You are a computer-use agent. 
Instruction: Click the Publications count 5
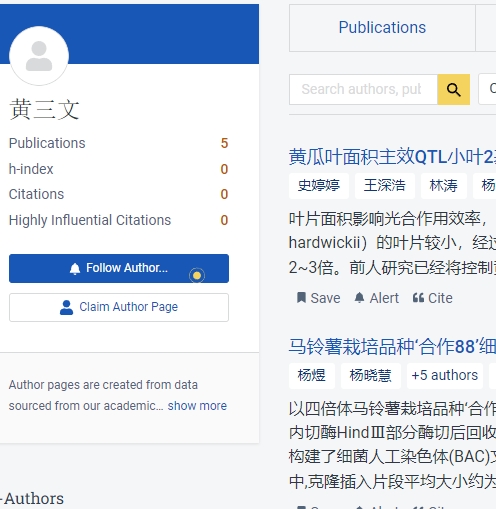click(224, 143)
